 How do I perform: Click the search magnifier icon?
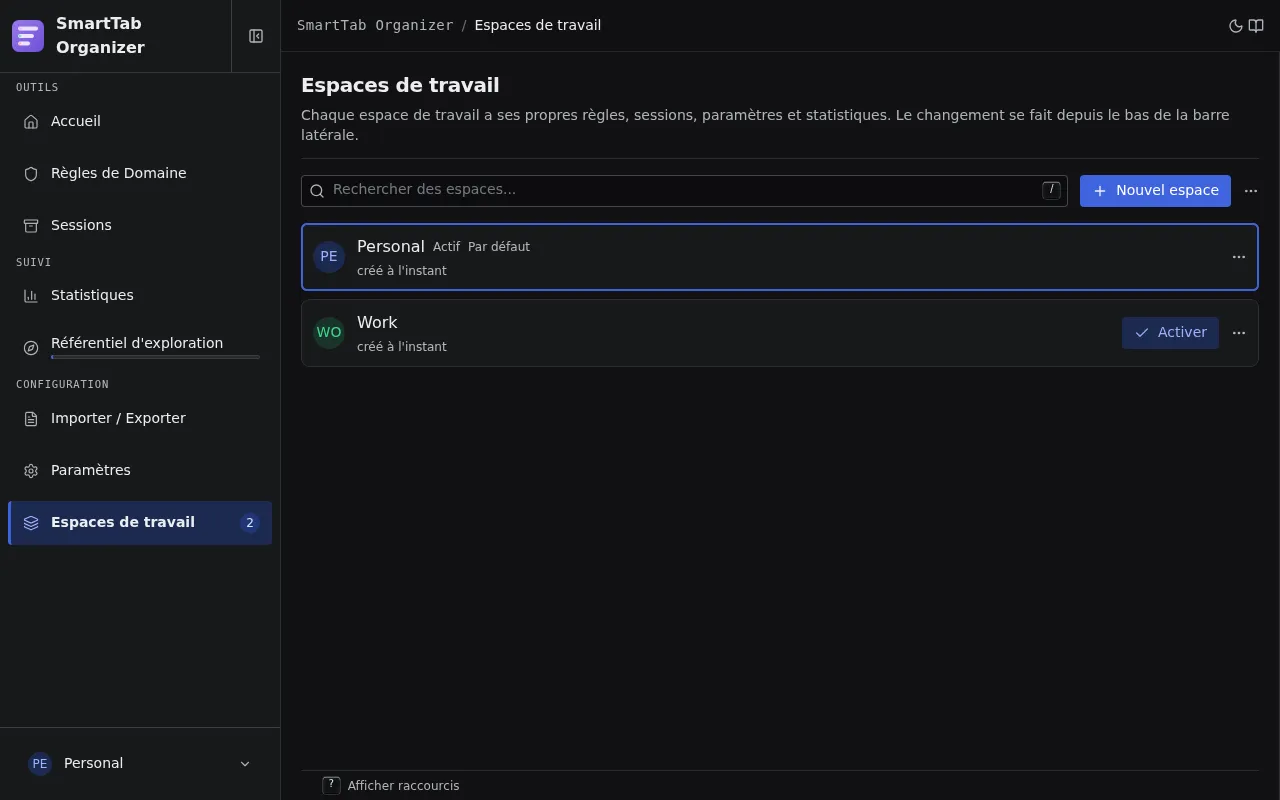317,191
